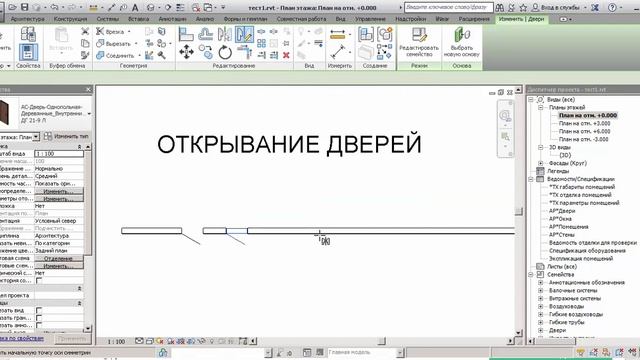Collapse the Ведомости/Спецификации node
The image size is (640, 360).
531,179
